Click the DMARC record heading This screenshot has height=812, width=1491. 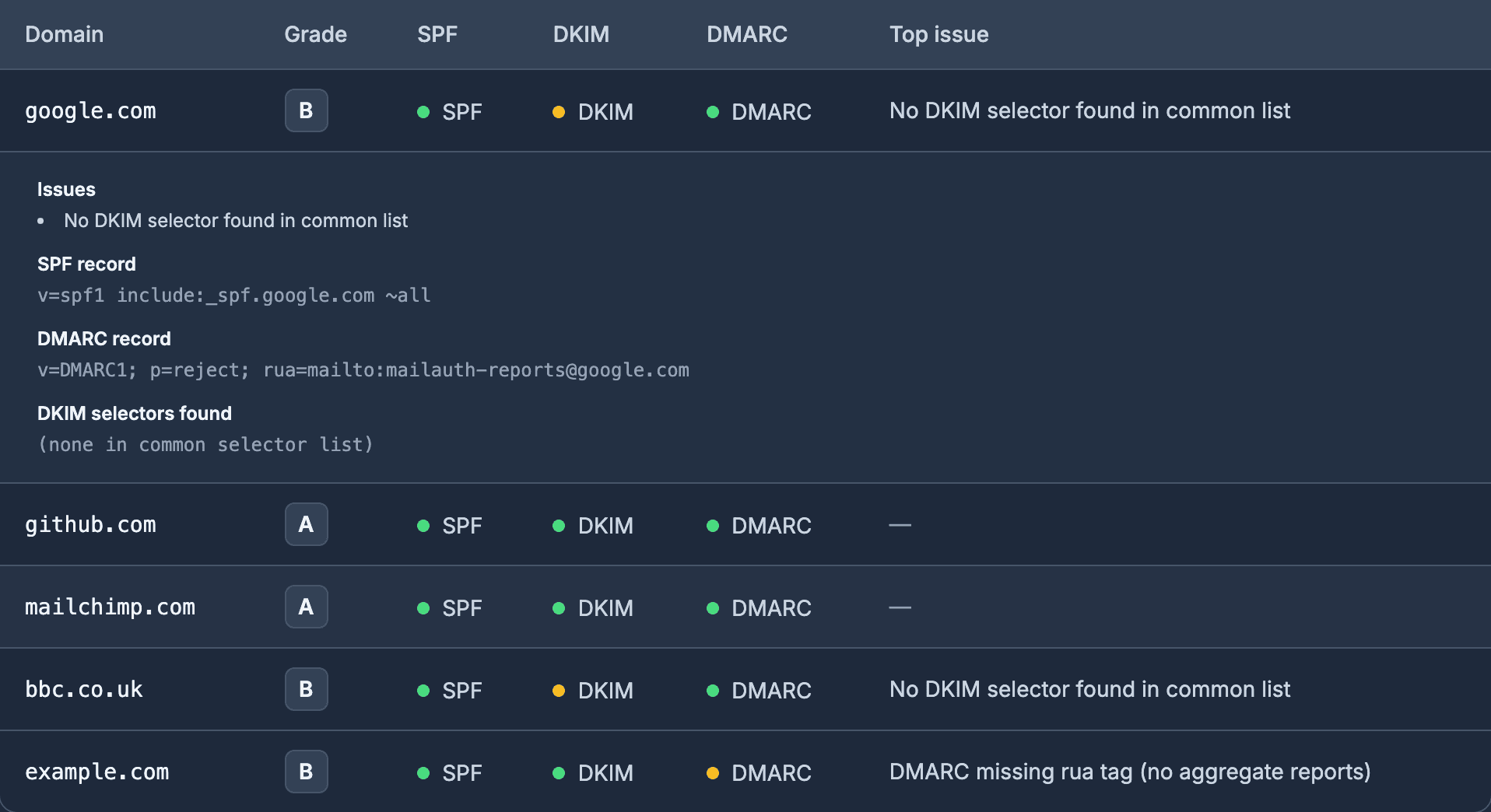pos(104,338)
